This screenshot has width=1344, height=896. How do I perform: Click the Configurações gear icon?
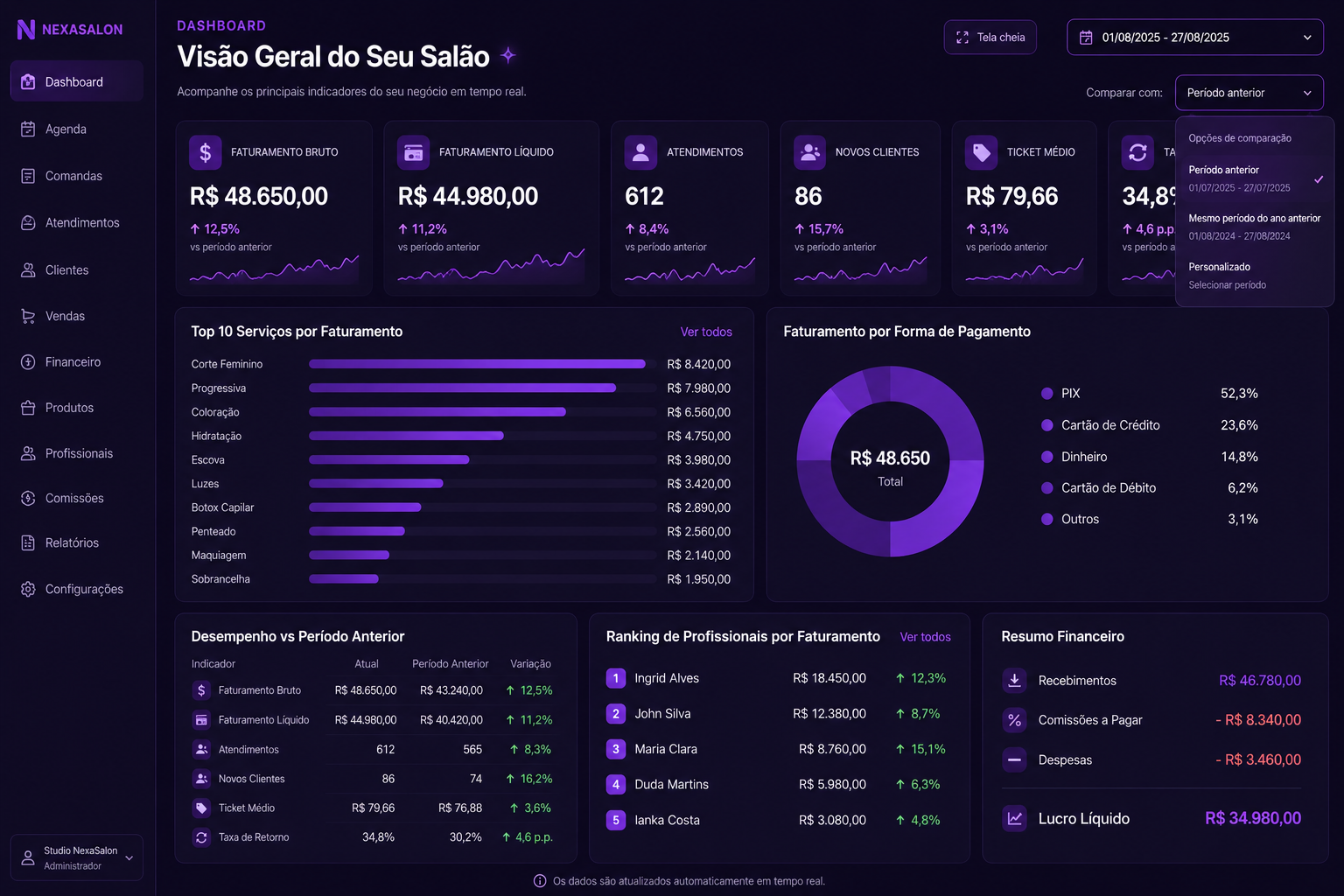coord(28,589)
